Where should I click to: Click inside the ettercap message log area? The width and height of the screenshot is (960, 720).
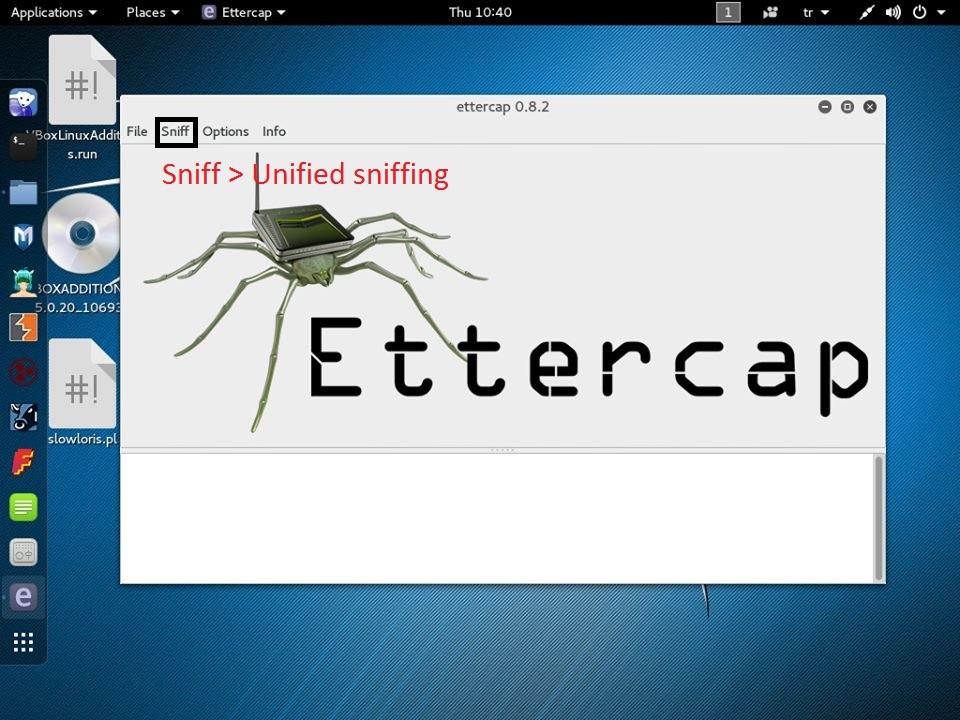tap(497, 518)
